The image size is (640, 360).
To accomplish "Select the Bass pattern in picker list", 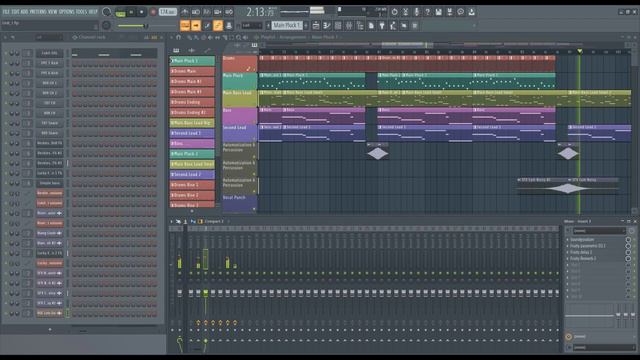I will tap(192, 144).
